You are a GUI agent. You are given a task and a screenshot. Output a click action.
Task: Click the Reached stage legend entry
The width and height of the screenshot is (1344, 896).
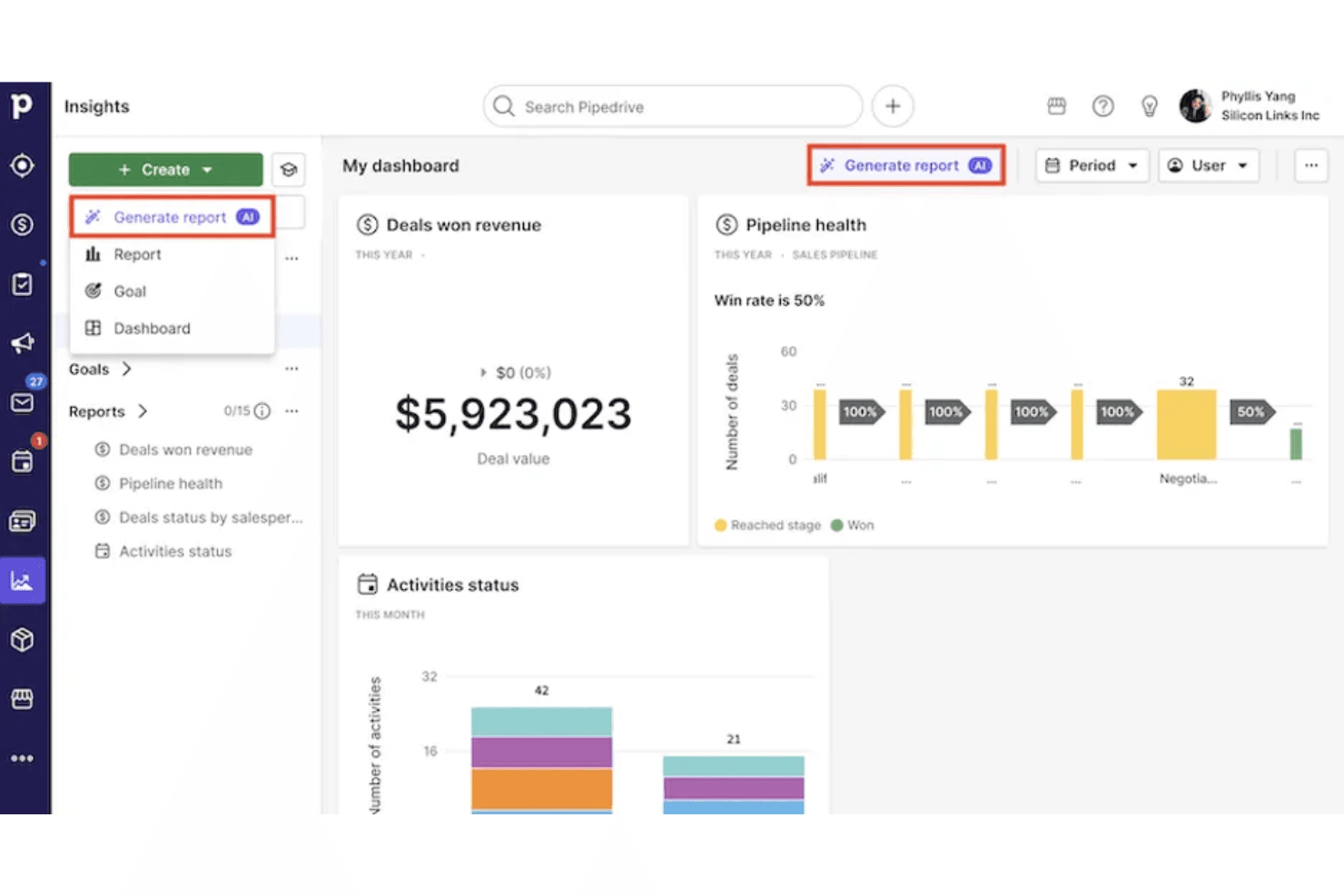click(x=767, y=525)
